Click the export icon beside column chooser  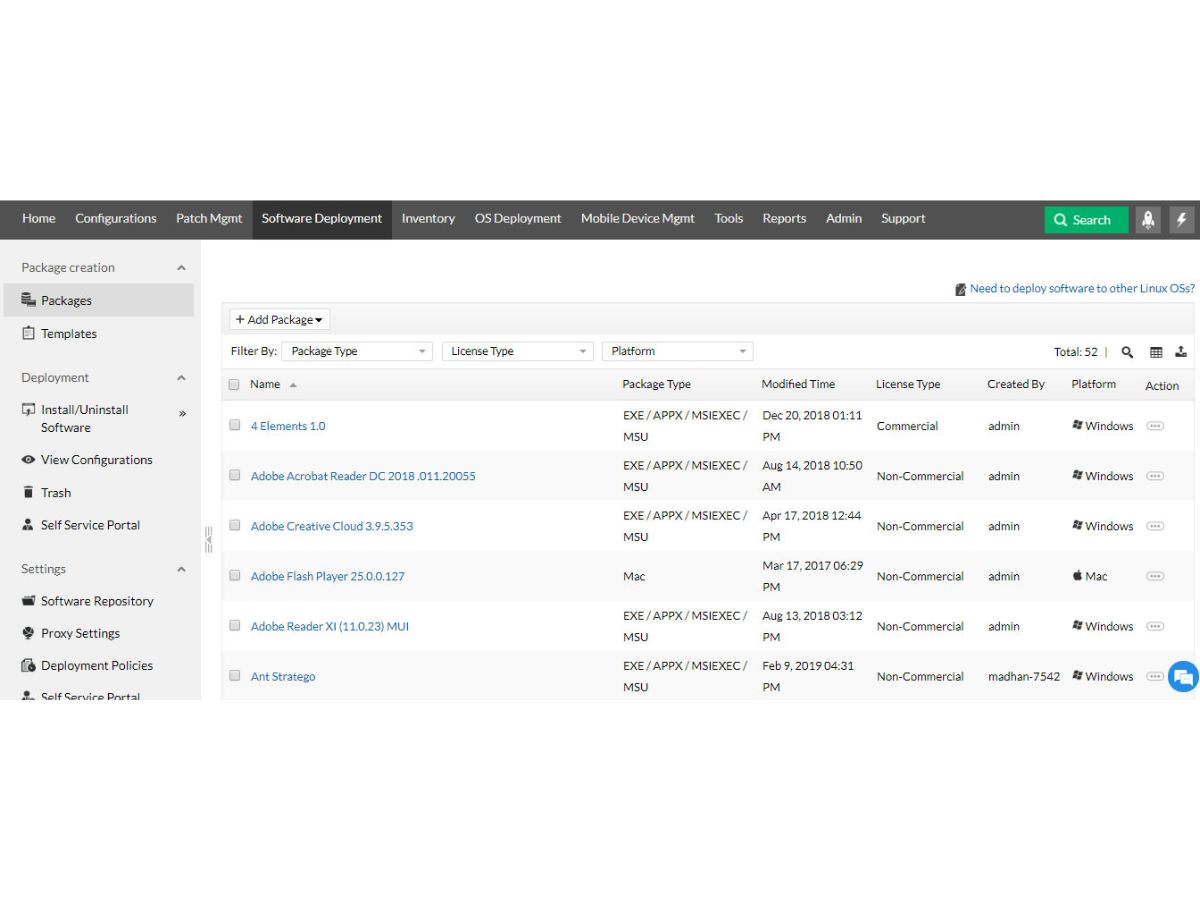pyautogui.click(x=1181, y=351)
